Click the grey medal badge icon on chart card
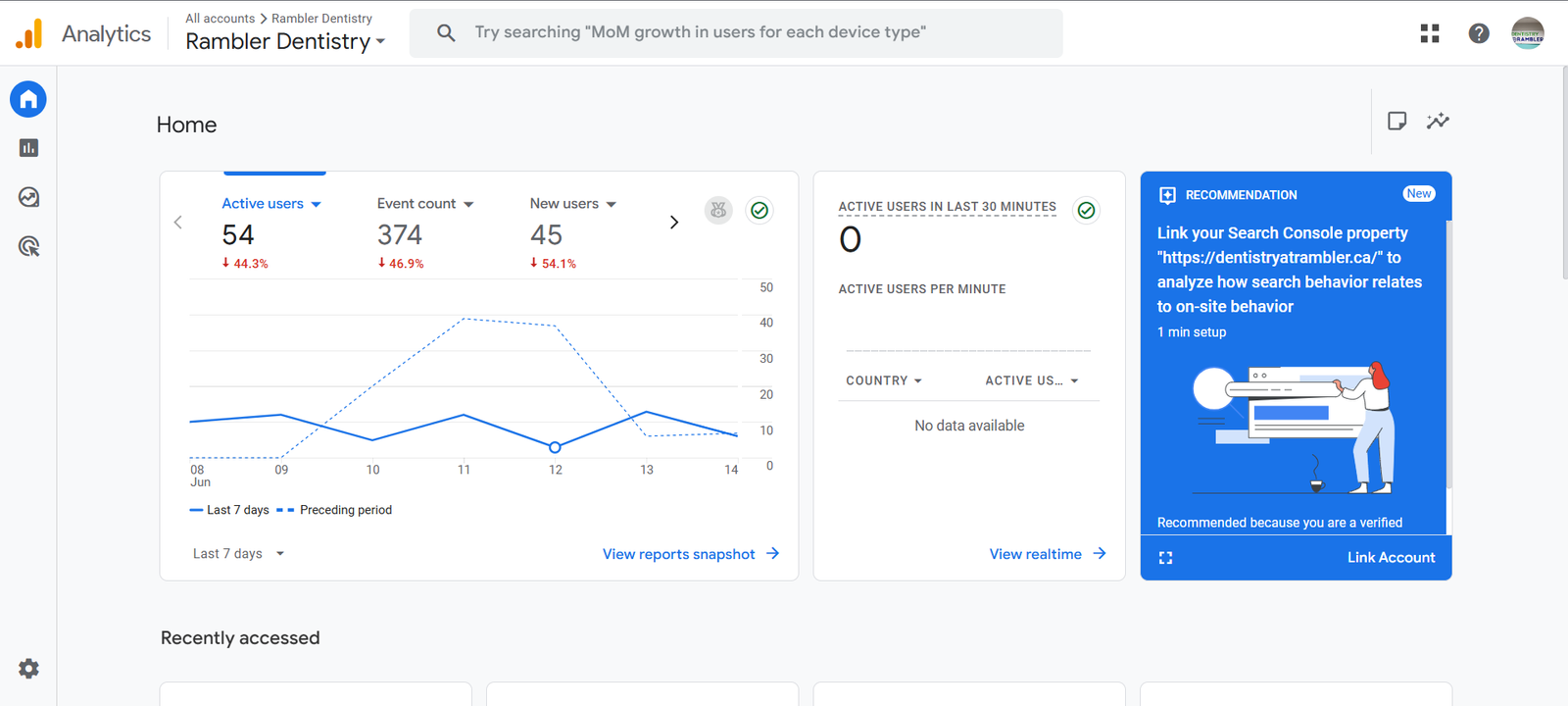This screenshot has height=706, width=1568. pyautogui.click(x=719, y=210)
